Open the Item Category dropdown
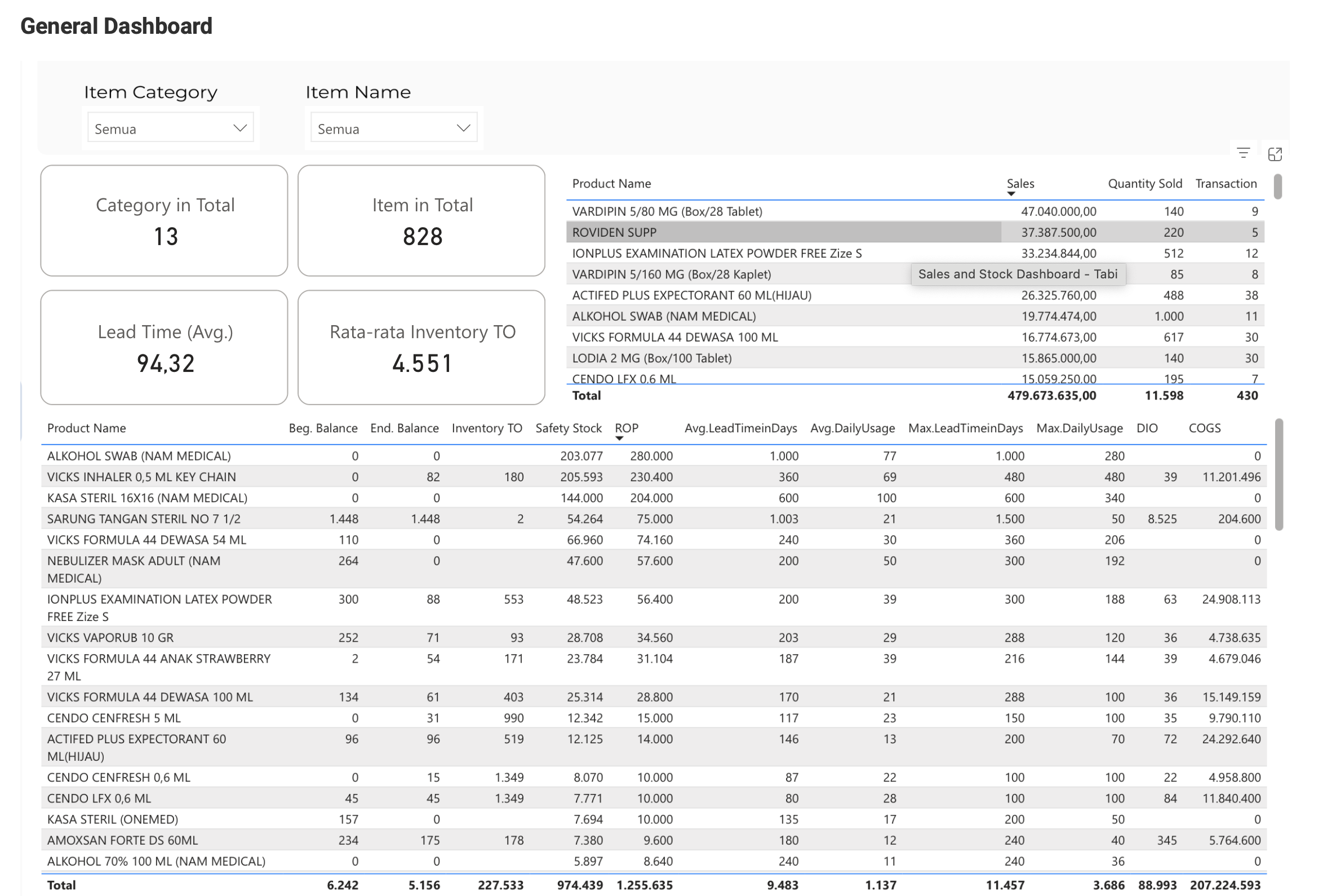This screenshot has height=896, width=1323. click(x=170, y=128)
